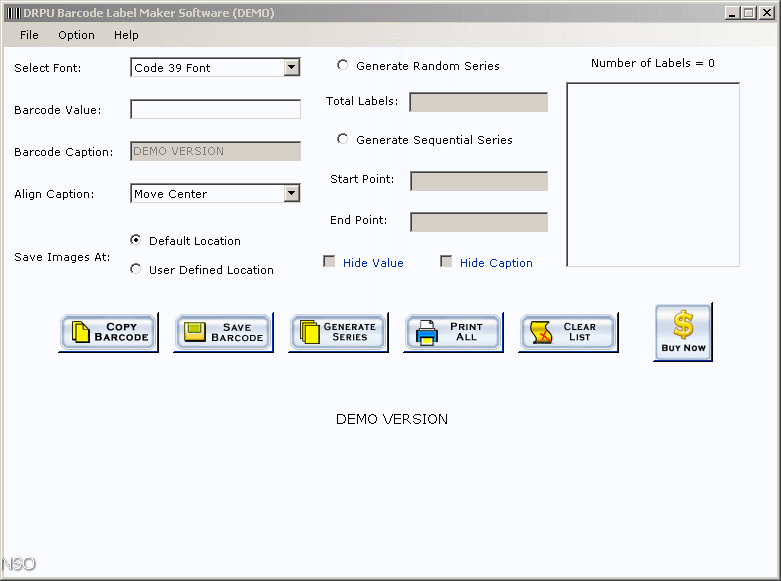Viewport: 781px width, 581px height.
Task: Close the Barcode Label Maker window
Action: click(767, 13)
